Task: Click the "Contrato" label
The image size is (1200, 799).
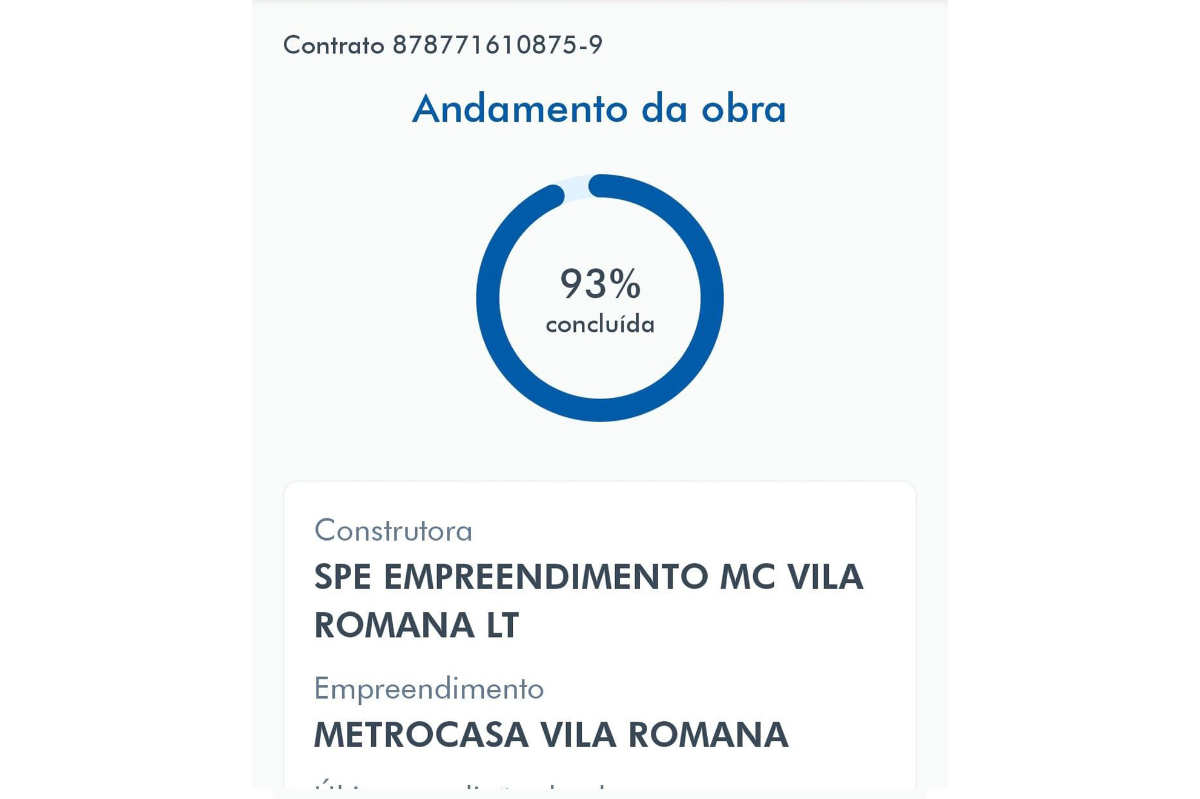Action: (x=333, y=45)
